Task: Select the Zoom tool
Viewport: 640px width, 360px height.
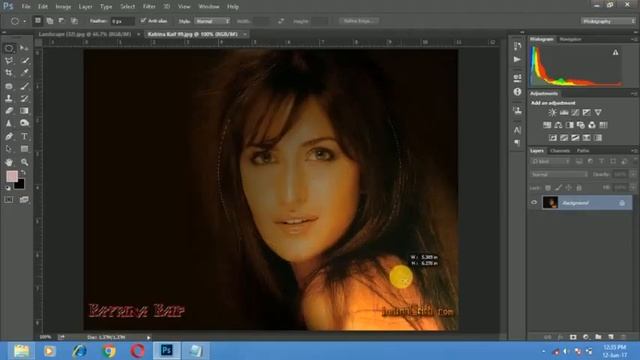Action: [x=24, y=162]
